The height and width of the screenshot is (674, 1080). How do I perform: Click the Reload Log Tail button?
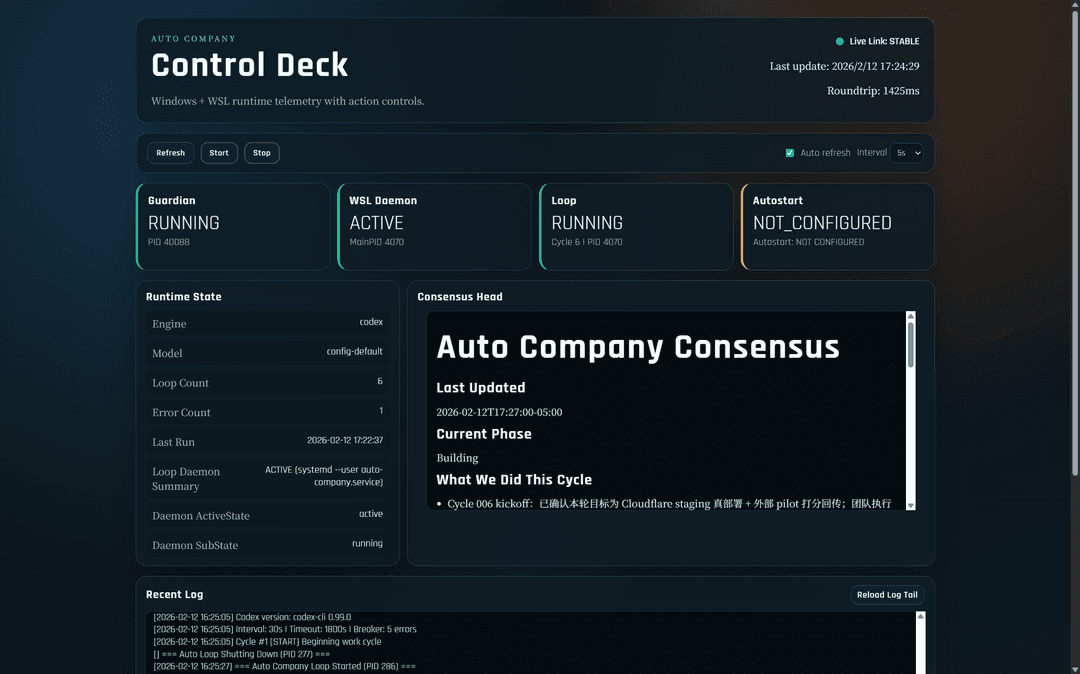pyautogui.click(x=887, y=595)
